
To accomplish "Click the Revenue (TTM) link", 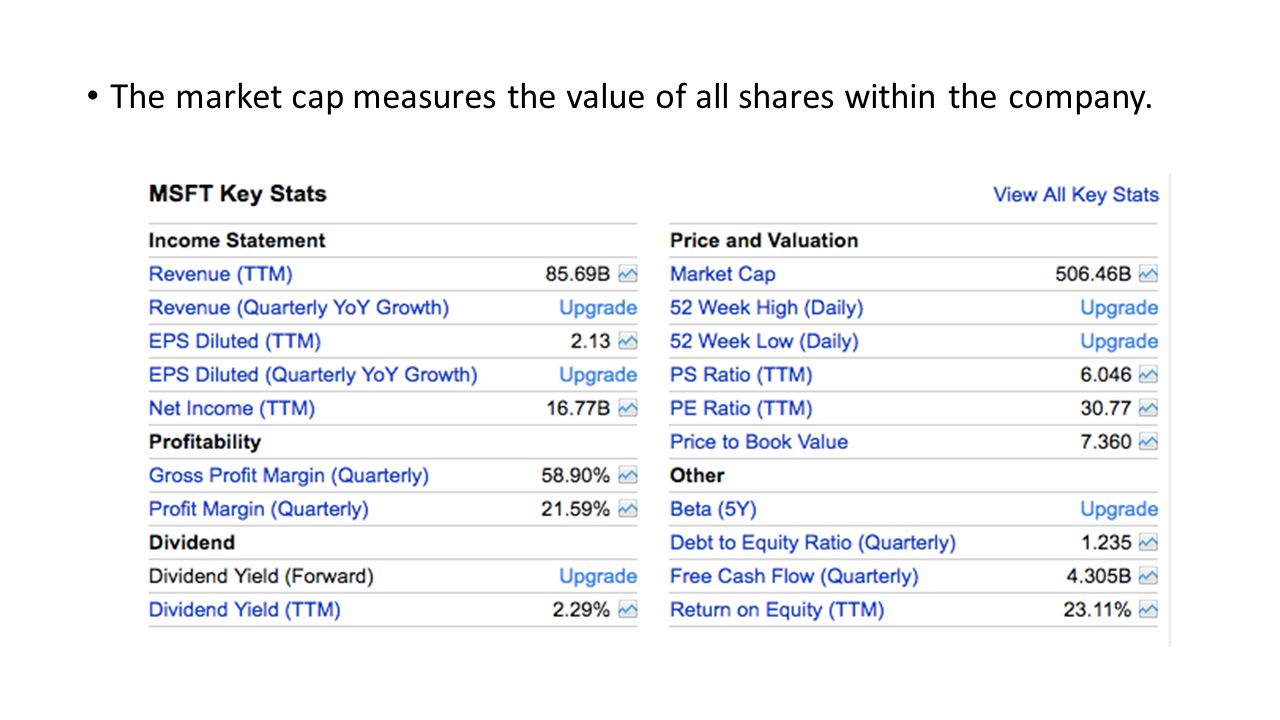I will 221,274.
